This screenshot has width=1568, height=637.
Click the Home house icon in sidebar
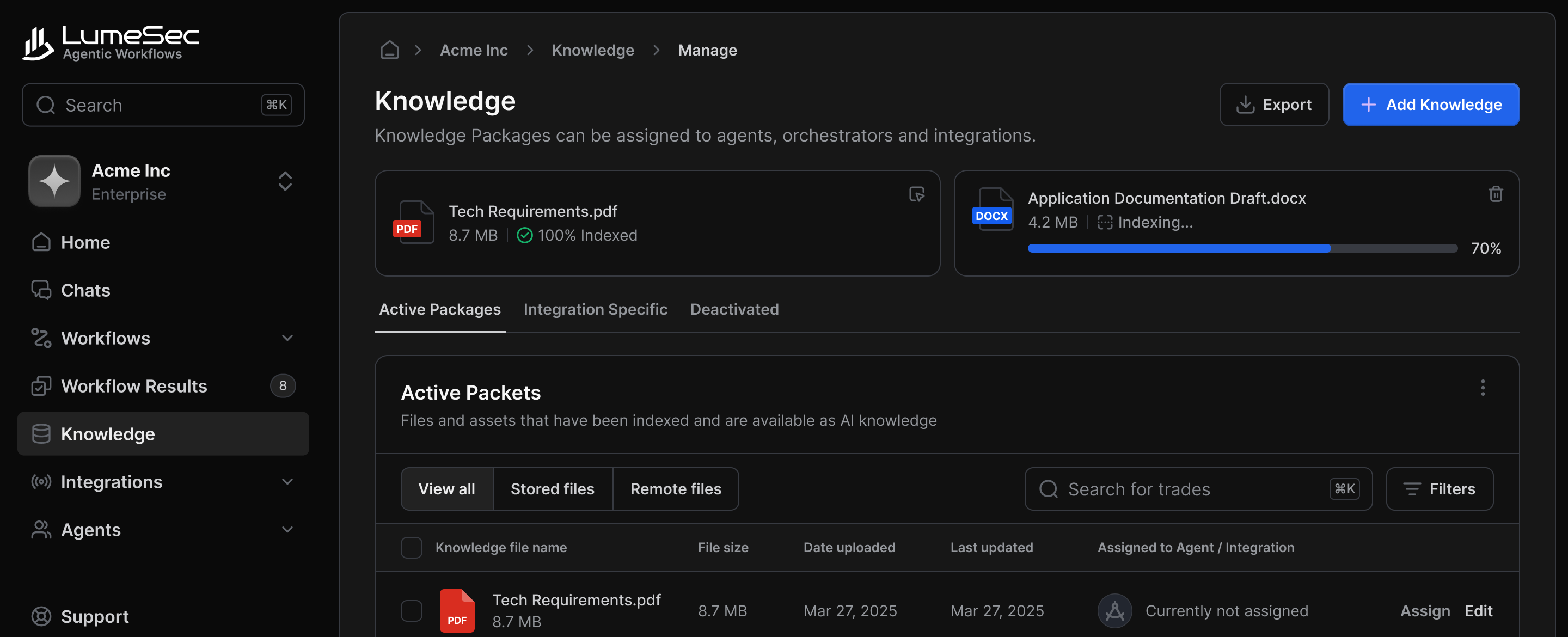[x=41, y=242]
